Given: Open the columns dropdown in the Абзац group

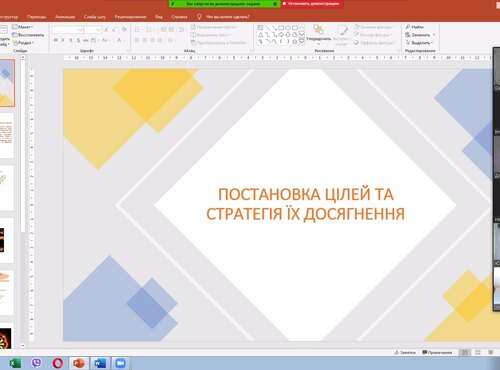Looking at the screenshot, I should pos(172,40).
